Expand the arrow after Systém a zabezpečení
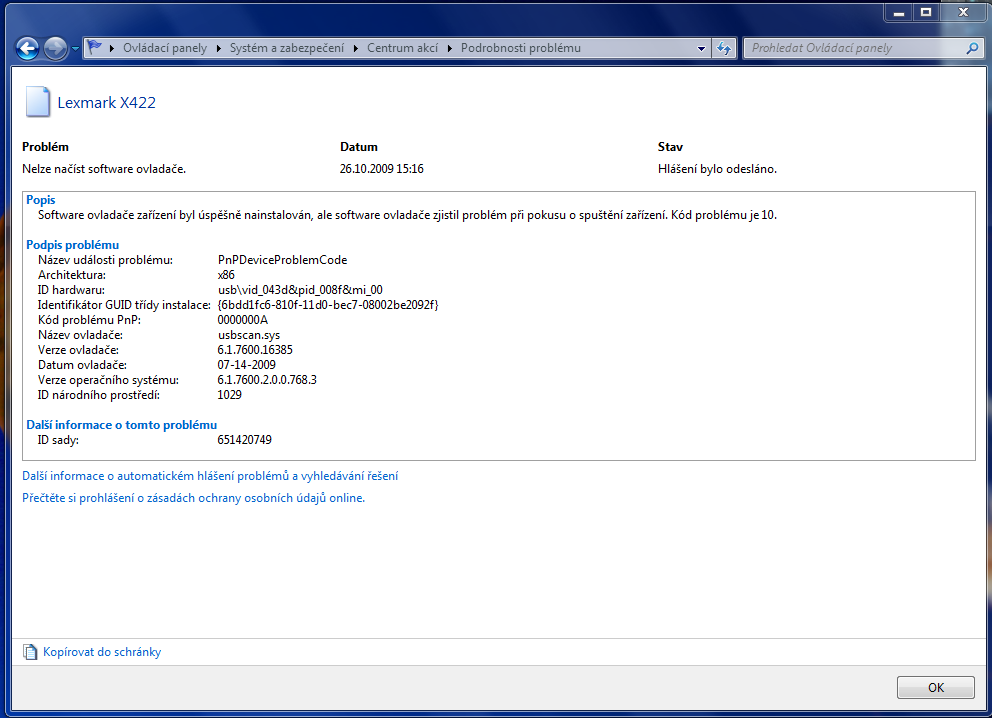This screenshot has width=992, height=718. pos(357,48)
